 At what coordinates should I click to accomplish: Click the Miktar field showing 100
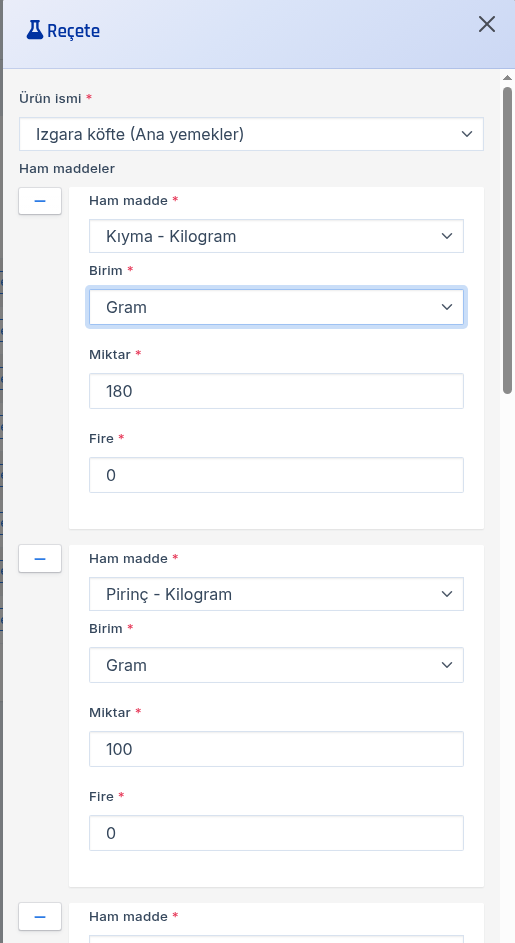click(x=276, y=749)
